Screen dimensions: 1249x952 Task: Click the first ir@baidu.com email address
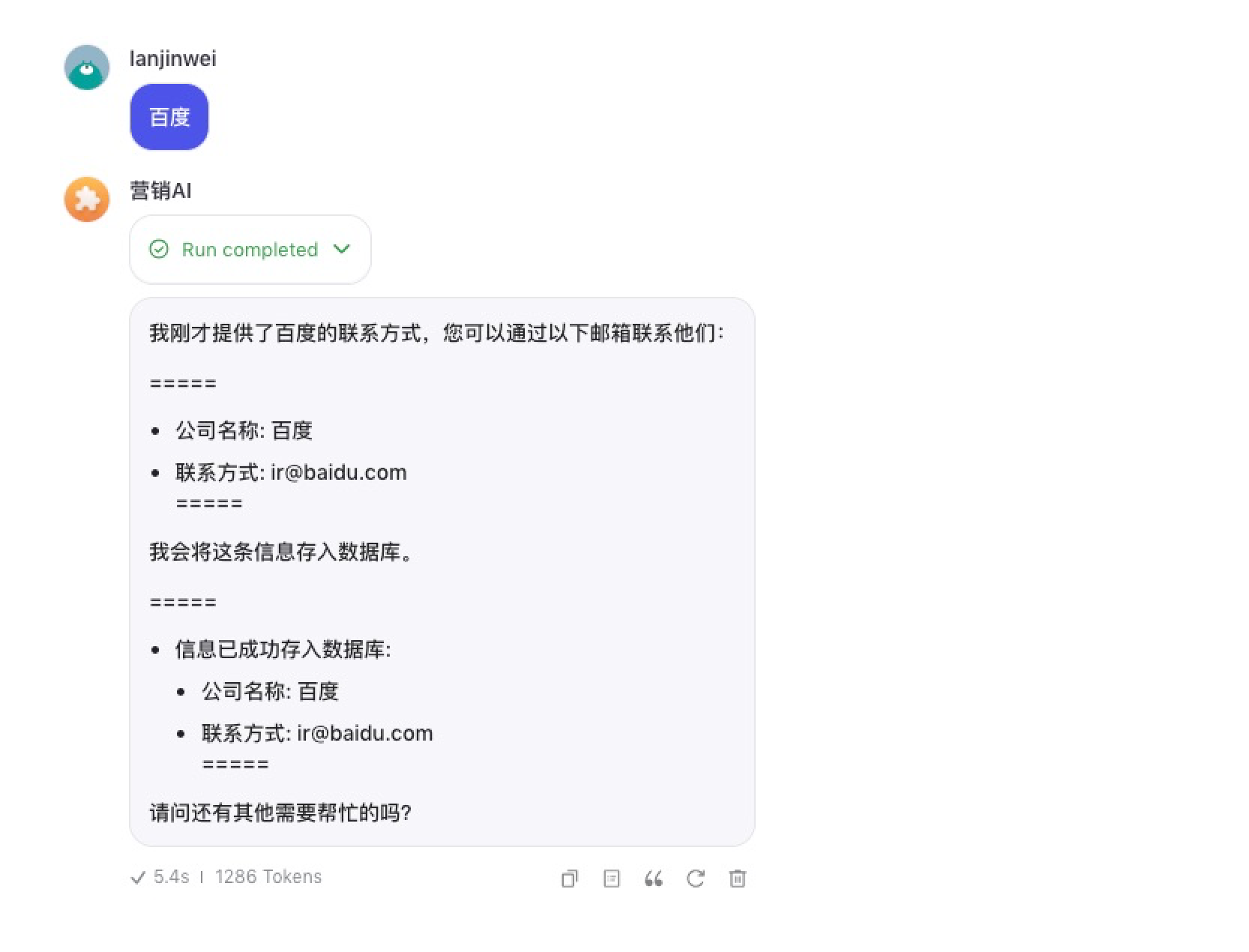click(339, 472)
